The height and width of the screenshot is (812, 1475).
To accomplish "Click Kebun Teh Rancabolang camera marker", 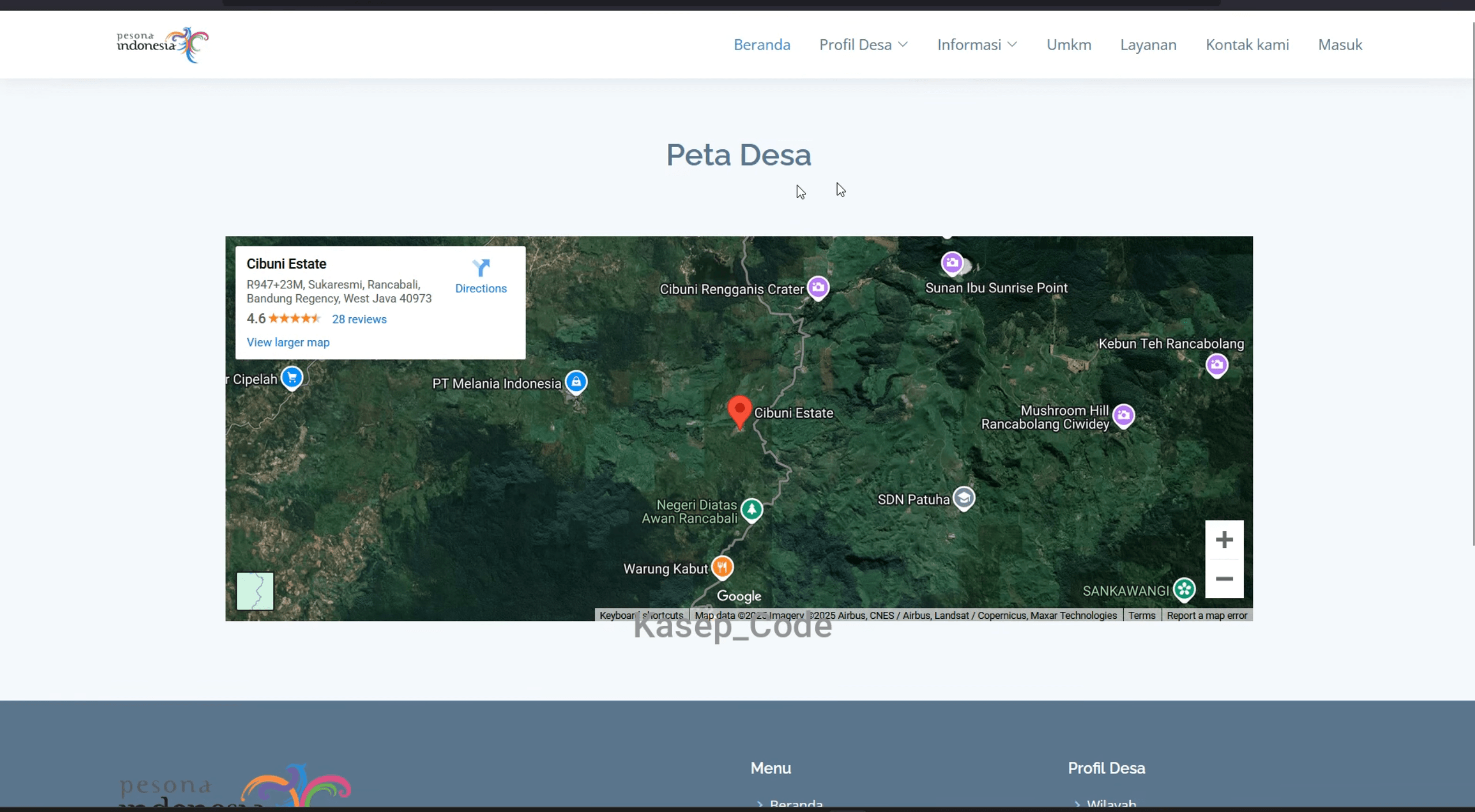I will (x=1217, y=364).
